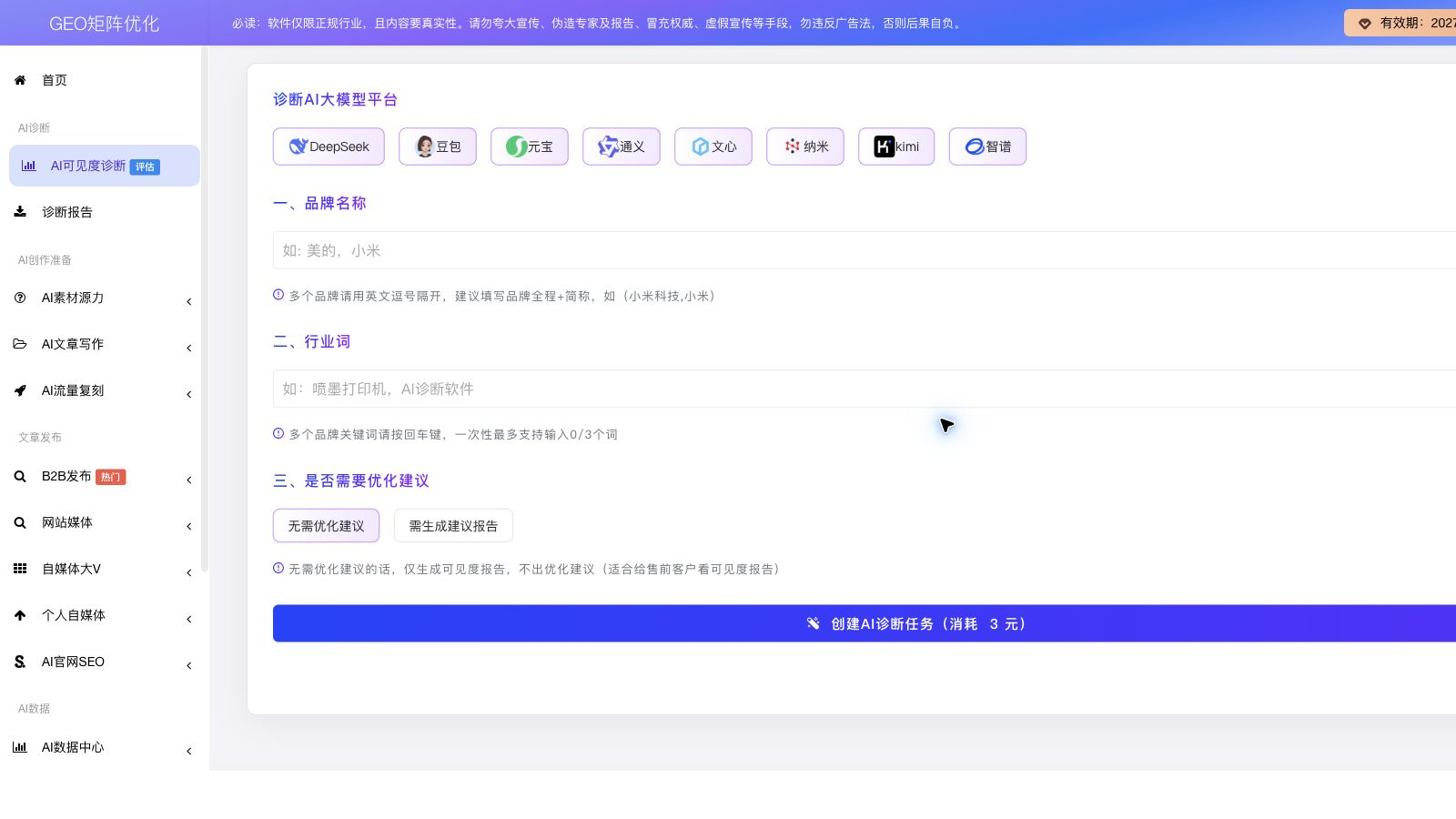This screenshot has width=1456, height=819.
Task: Toggle the kimi platform selection
Action: point(896,147)
